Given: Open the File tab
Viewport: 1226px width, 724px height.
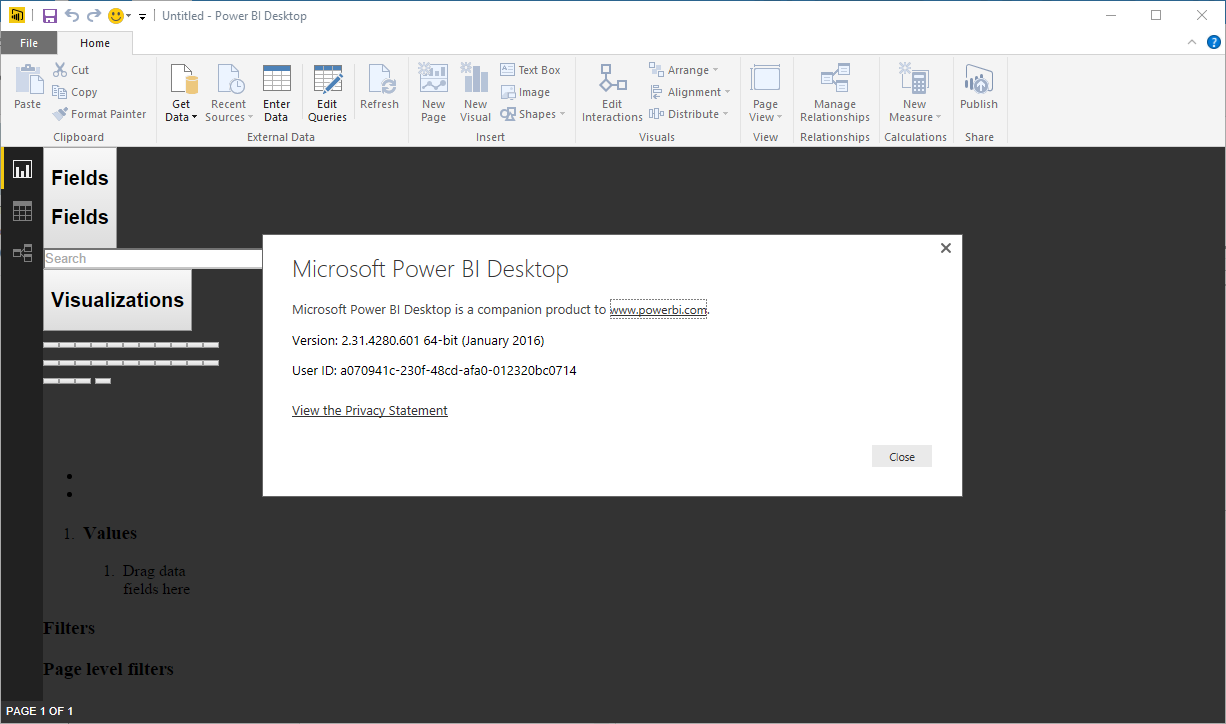Looking at the screenshot, I should pyautogui.click(x=29, y=43).
